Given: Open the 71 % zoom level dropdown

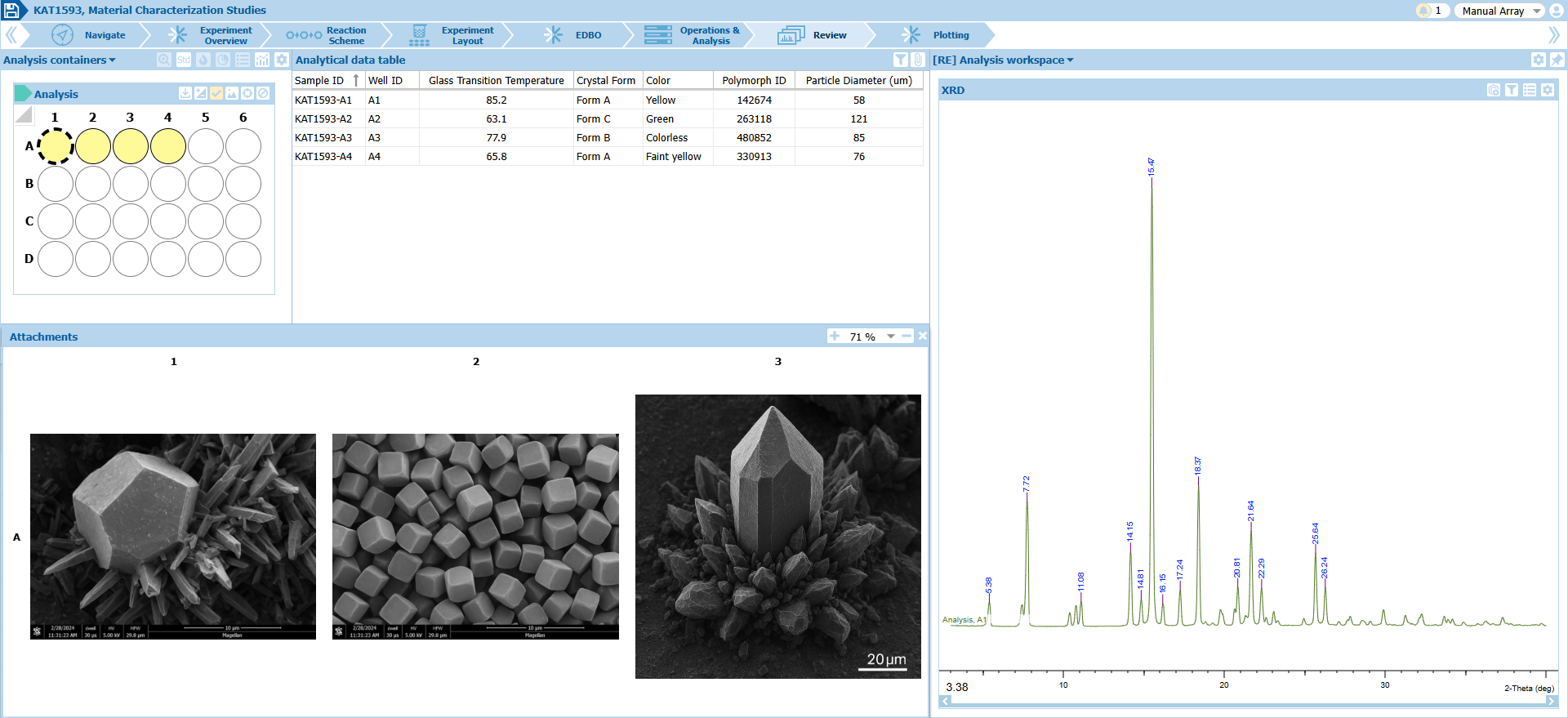Looking at the screenshot, I should point(890,337).
